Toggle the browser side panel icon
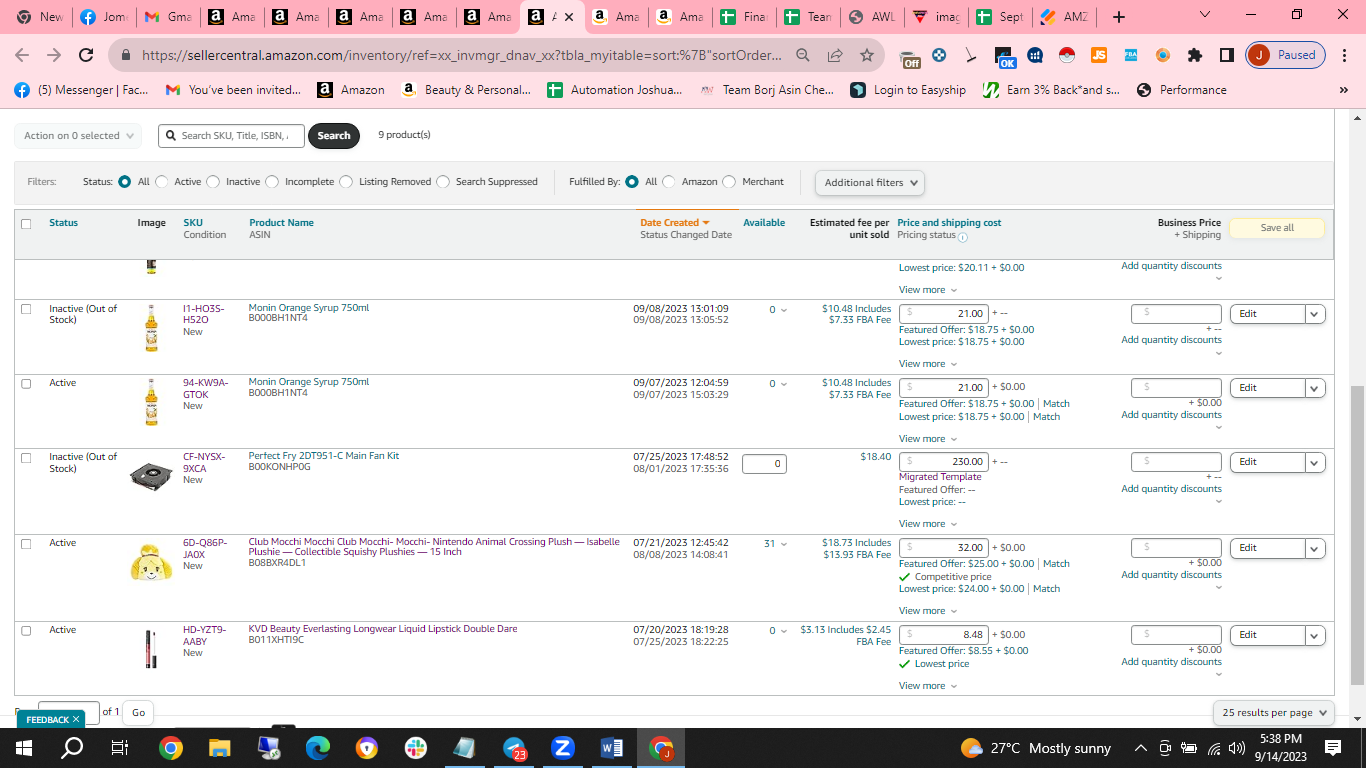The image size is (1366, 768). (x=1226, y=55)
